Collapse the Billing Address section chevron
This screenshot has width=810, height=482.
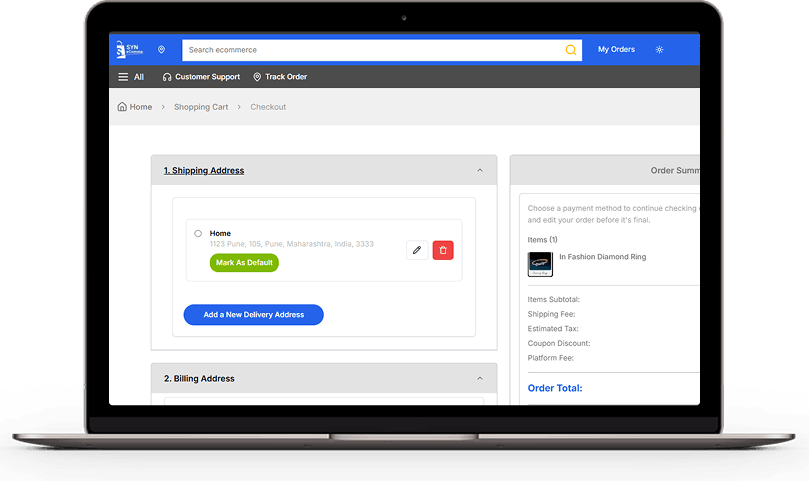click(480, 378)
